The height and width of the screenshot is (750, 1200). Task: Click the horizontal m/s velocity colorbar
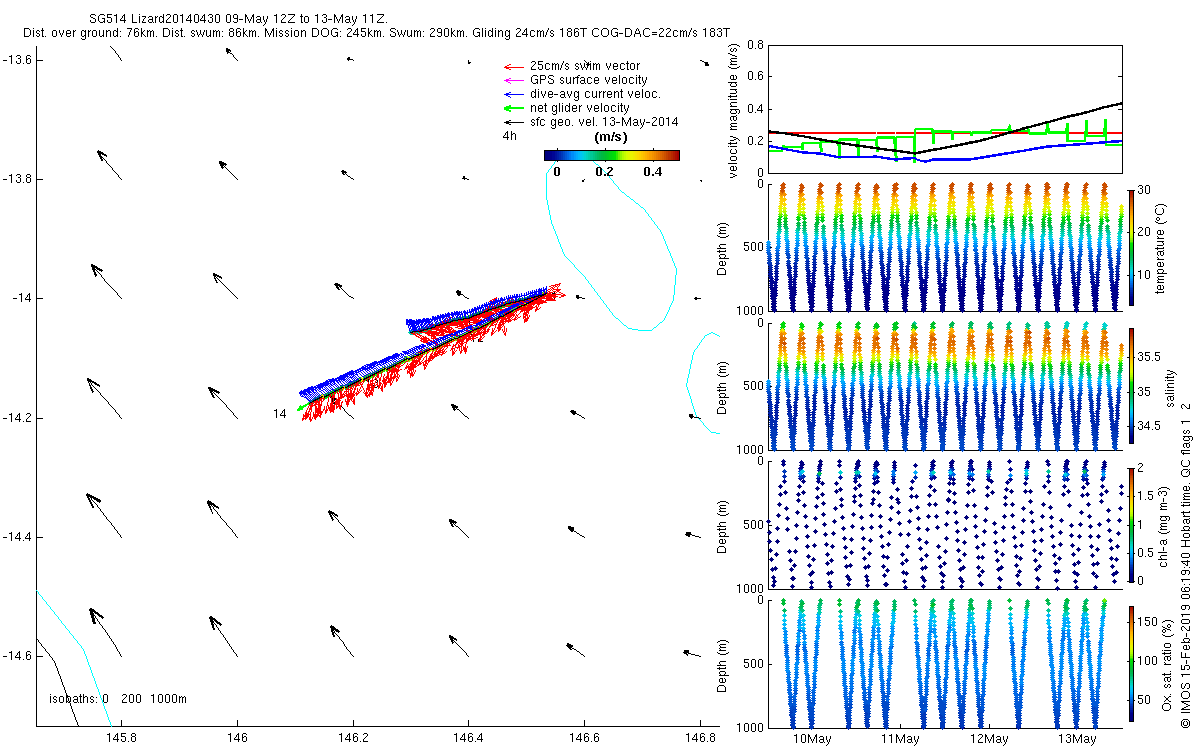click(611, 155)
